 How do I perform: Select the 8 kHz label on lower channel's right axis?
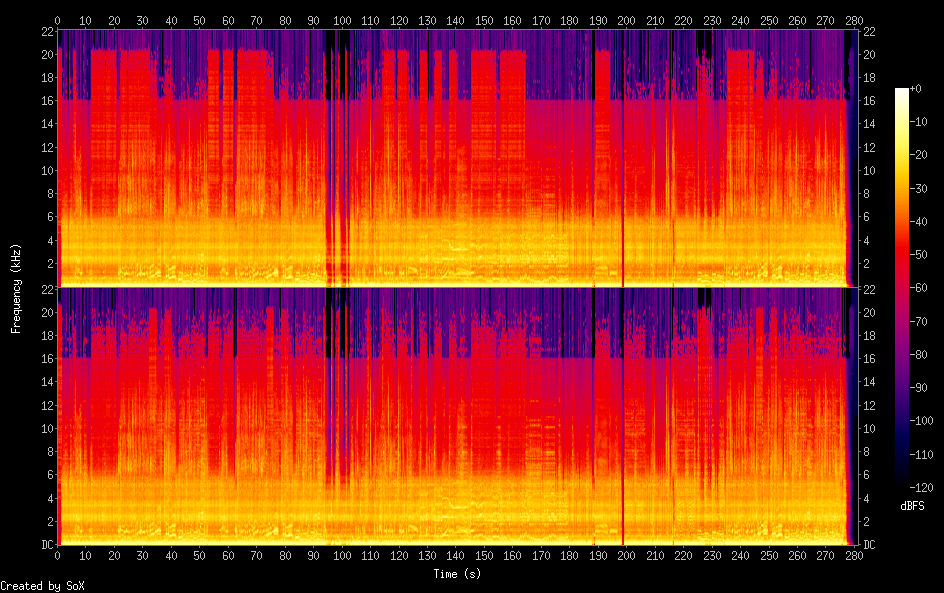click(x=869, y=452)
